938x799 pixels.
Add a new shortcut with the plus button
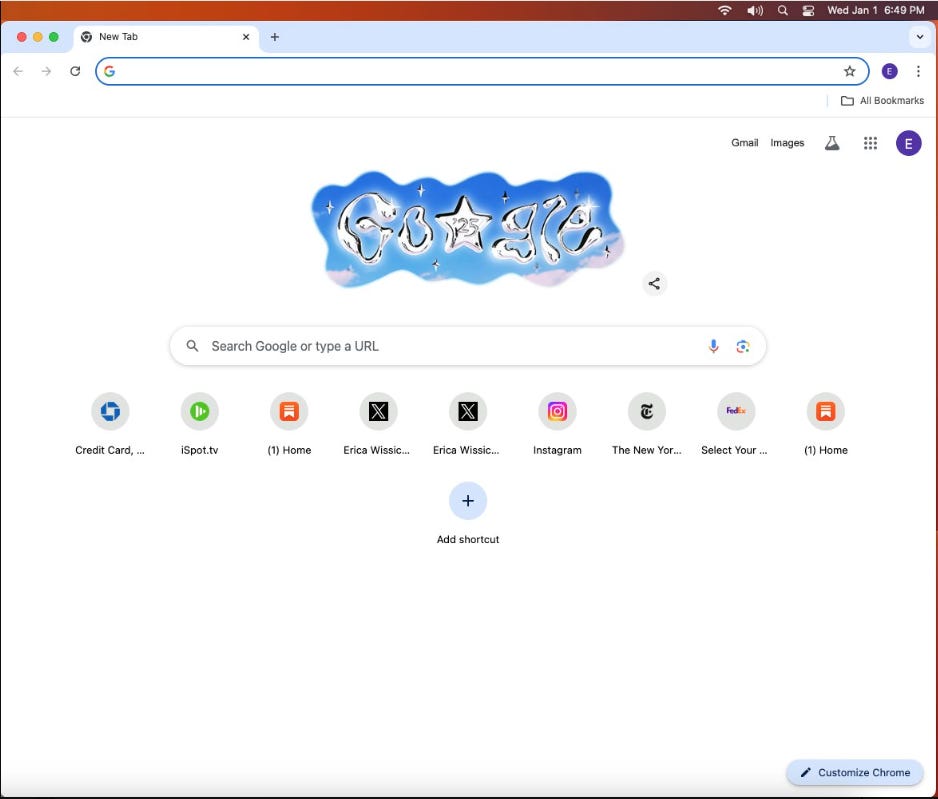coord(468,501)
